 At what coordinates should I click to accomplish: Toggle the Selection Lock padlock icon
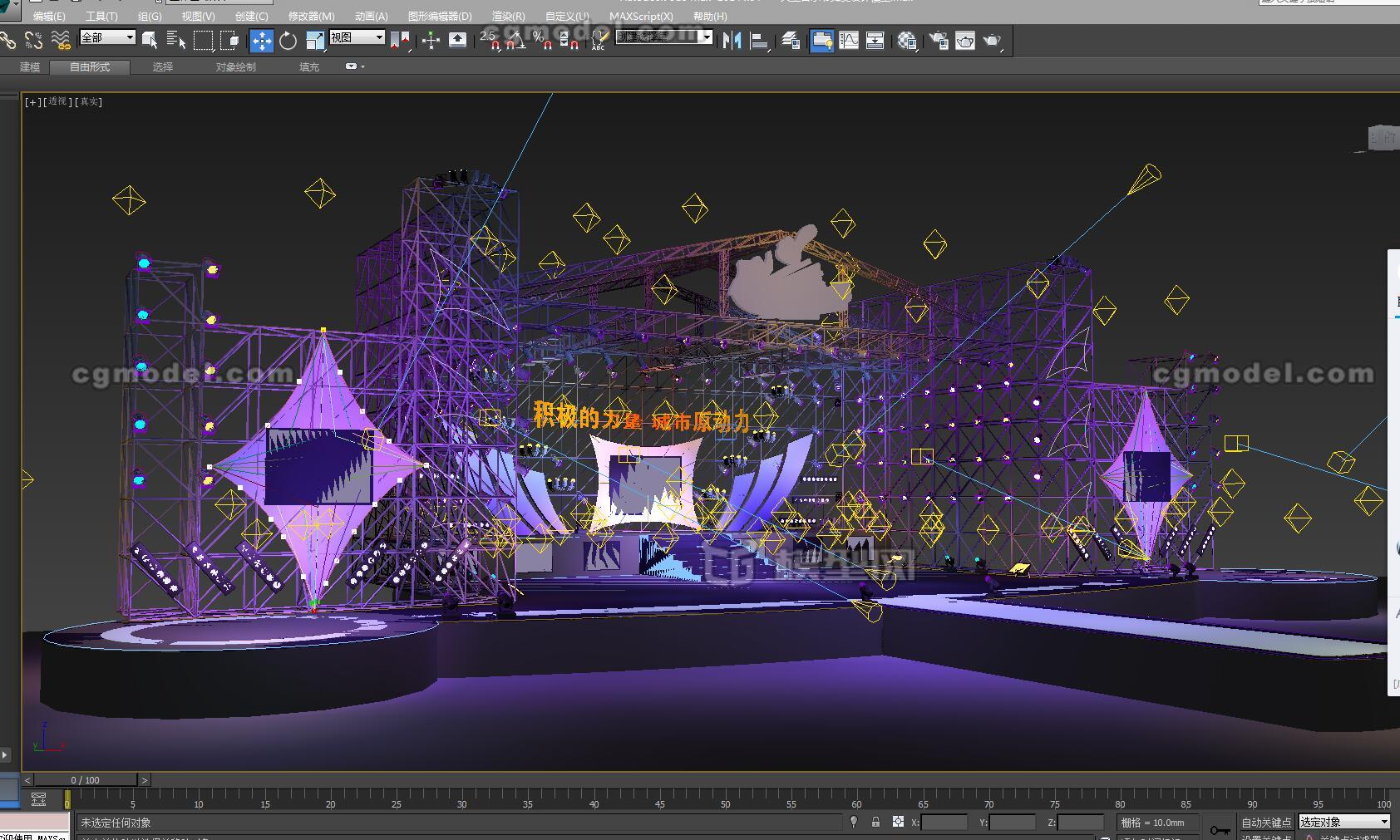(x=875, y=822)
